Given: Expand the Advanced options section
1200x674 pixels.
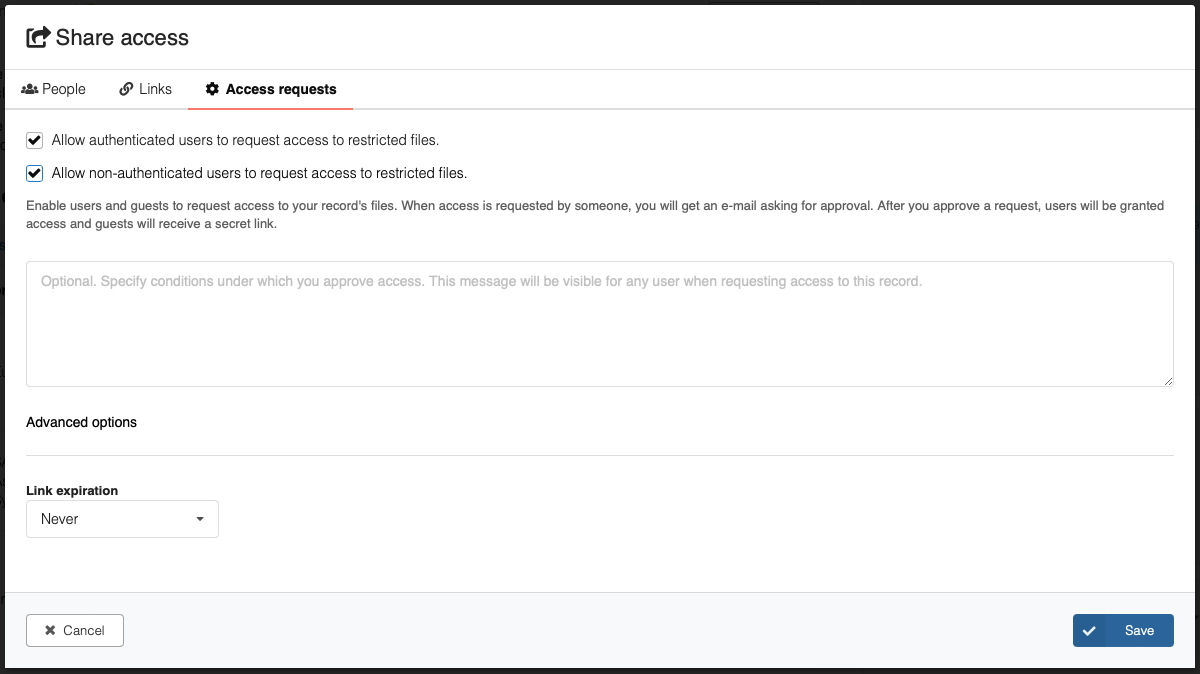Looking at the screenshot, I should 82,422.
